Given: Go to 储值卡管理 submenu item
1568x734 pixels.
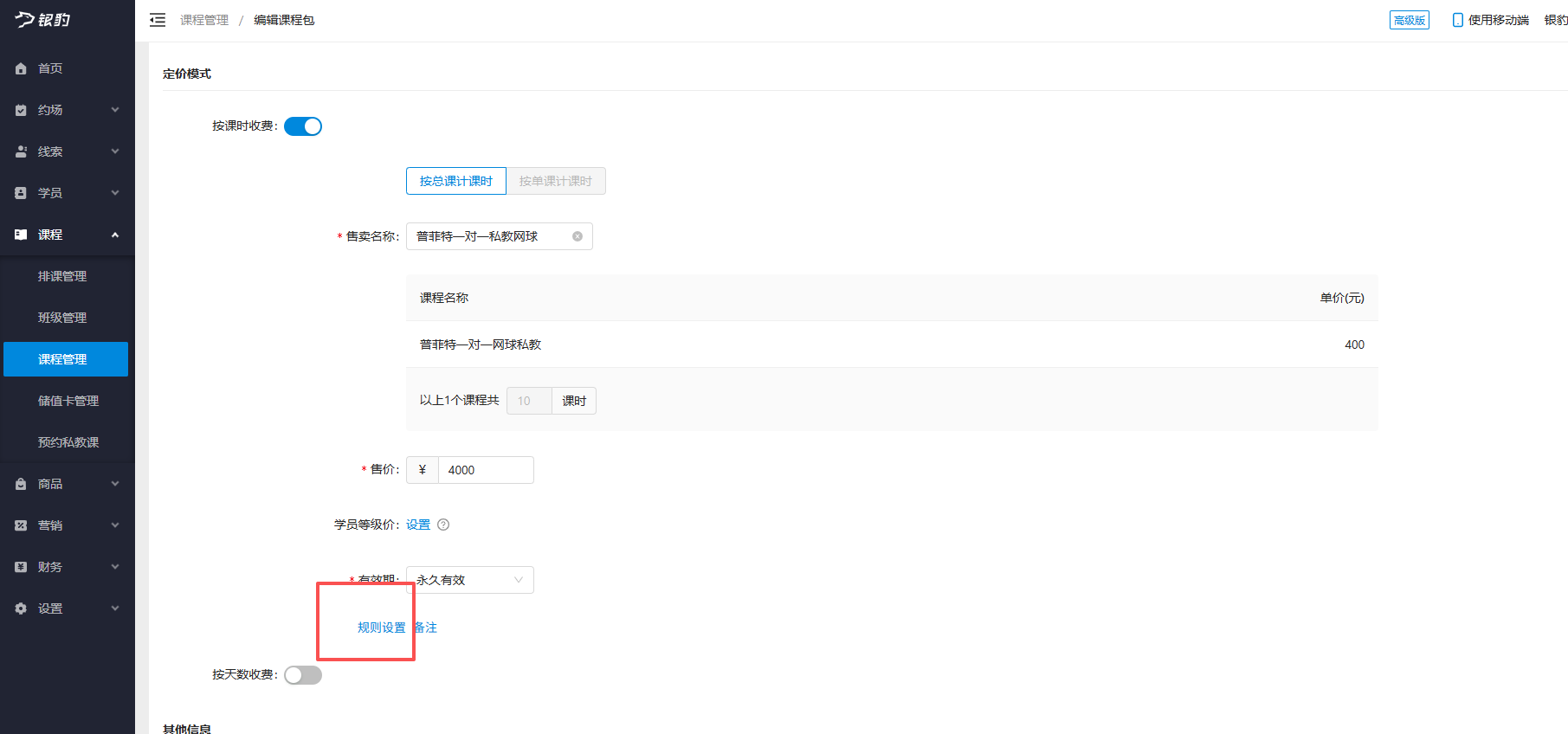Looking at the screenshot, I should (68, 401).
